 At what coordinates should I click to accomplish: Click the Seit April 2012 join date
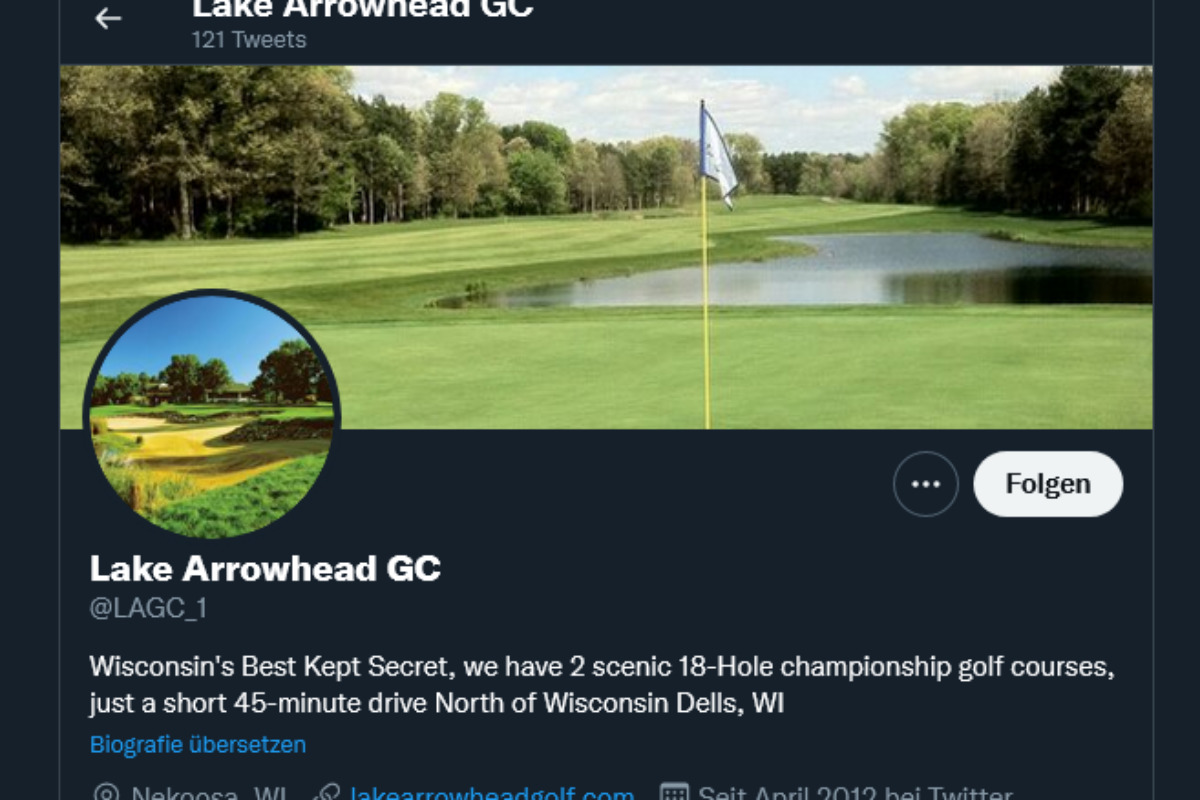(x=853, y=794)
